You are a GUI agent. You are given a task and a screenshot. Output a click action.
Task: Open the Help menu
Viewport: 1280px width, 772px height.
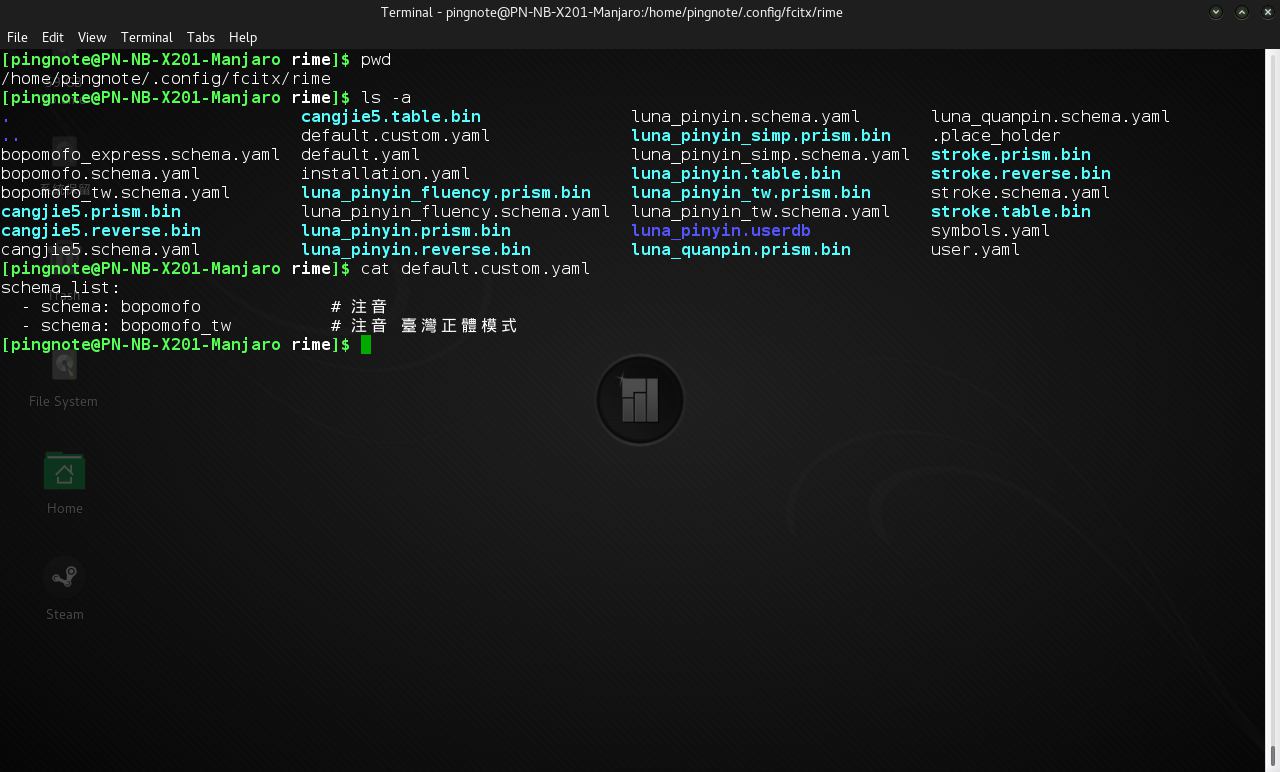point(243,37)
